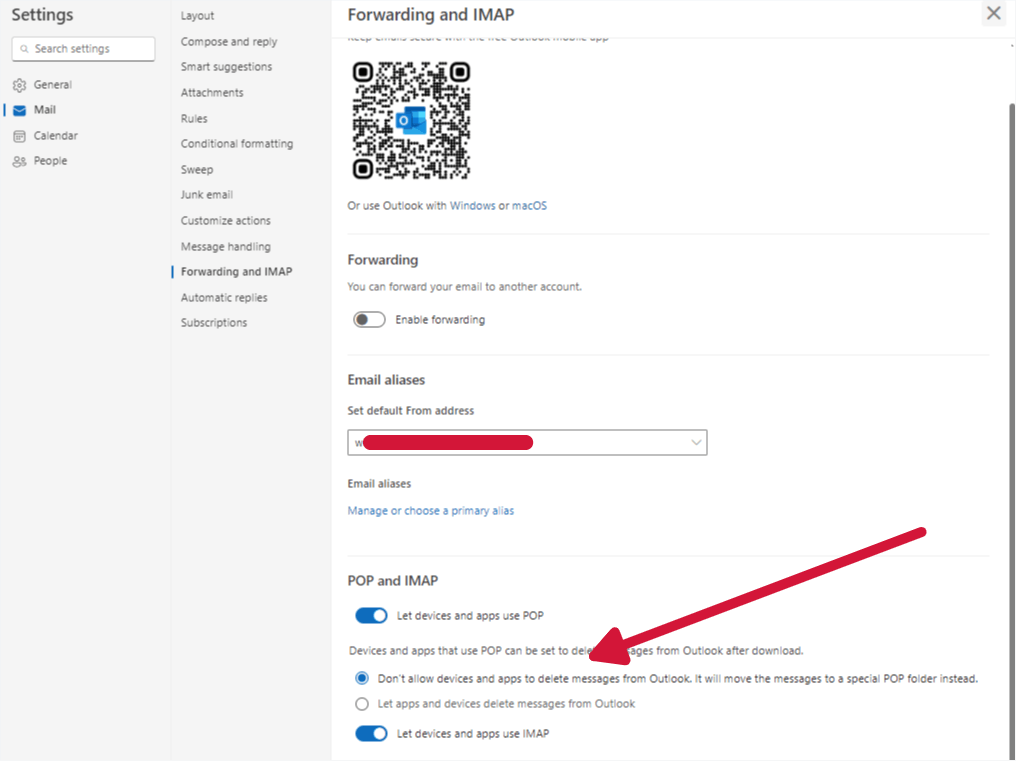Follow the Windows download link
1016x761 pixels.
click(x=472, y=205)
